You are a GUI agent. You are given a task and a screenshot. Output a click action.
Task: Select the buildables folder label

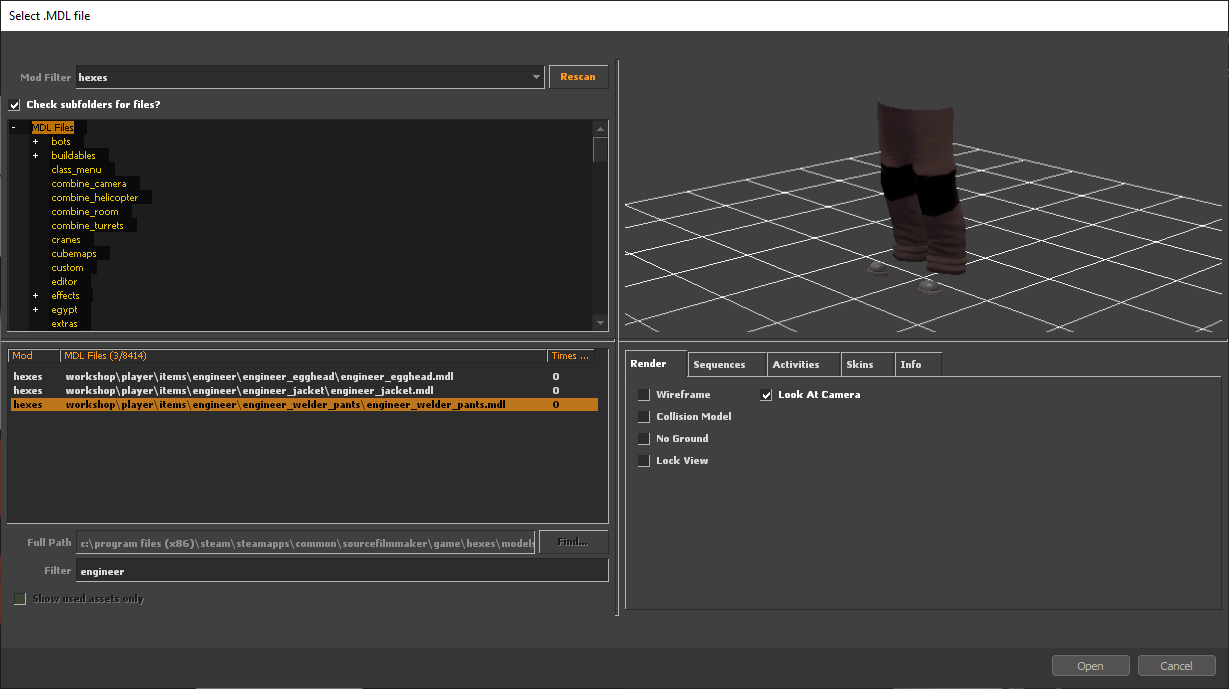point(74,156)
